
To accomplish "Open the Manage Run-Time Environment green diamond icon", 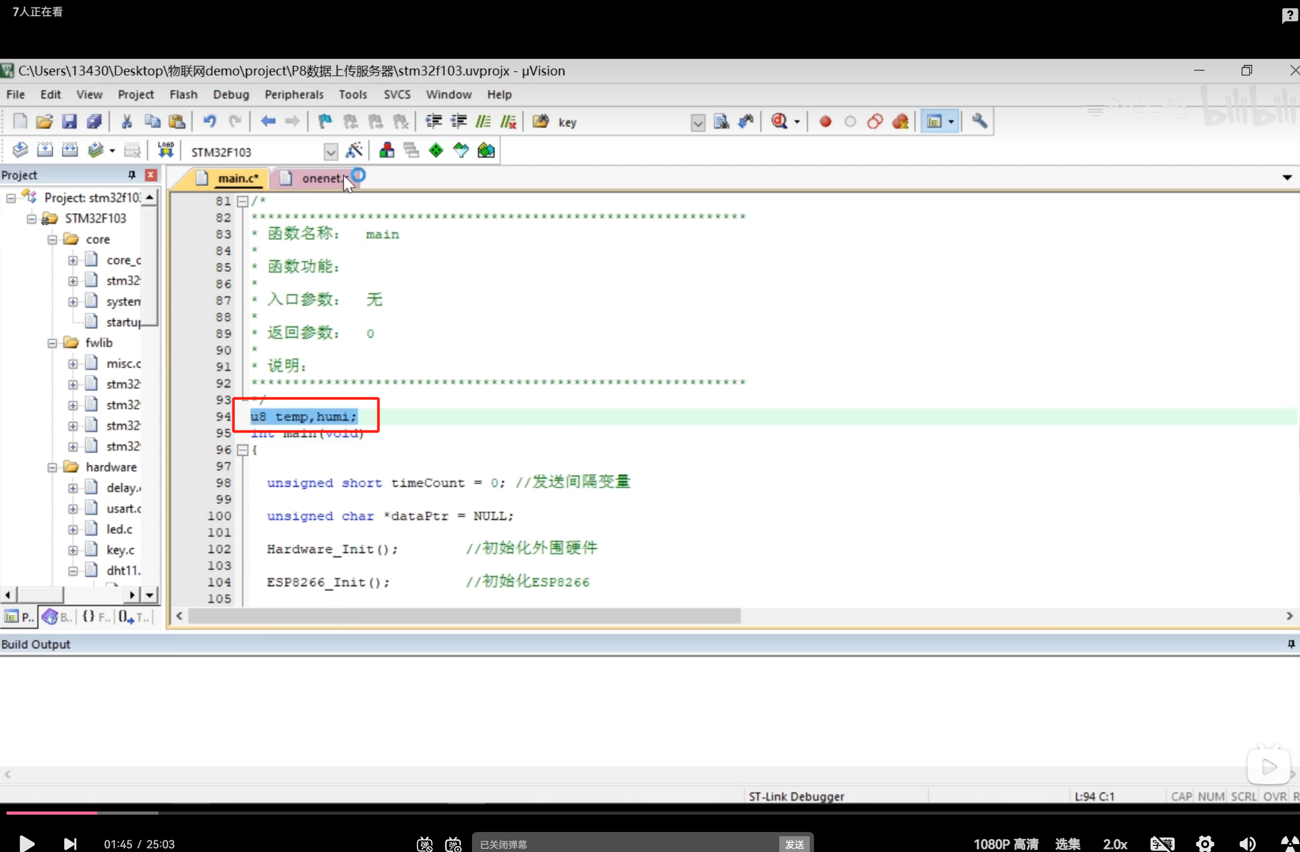I will [436, 151].
